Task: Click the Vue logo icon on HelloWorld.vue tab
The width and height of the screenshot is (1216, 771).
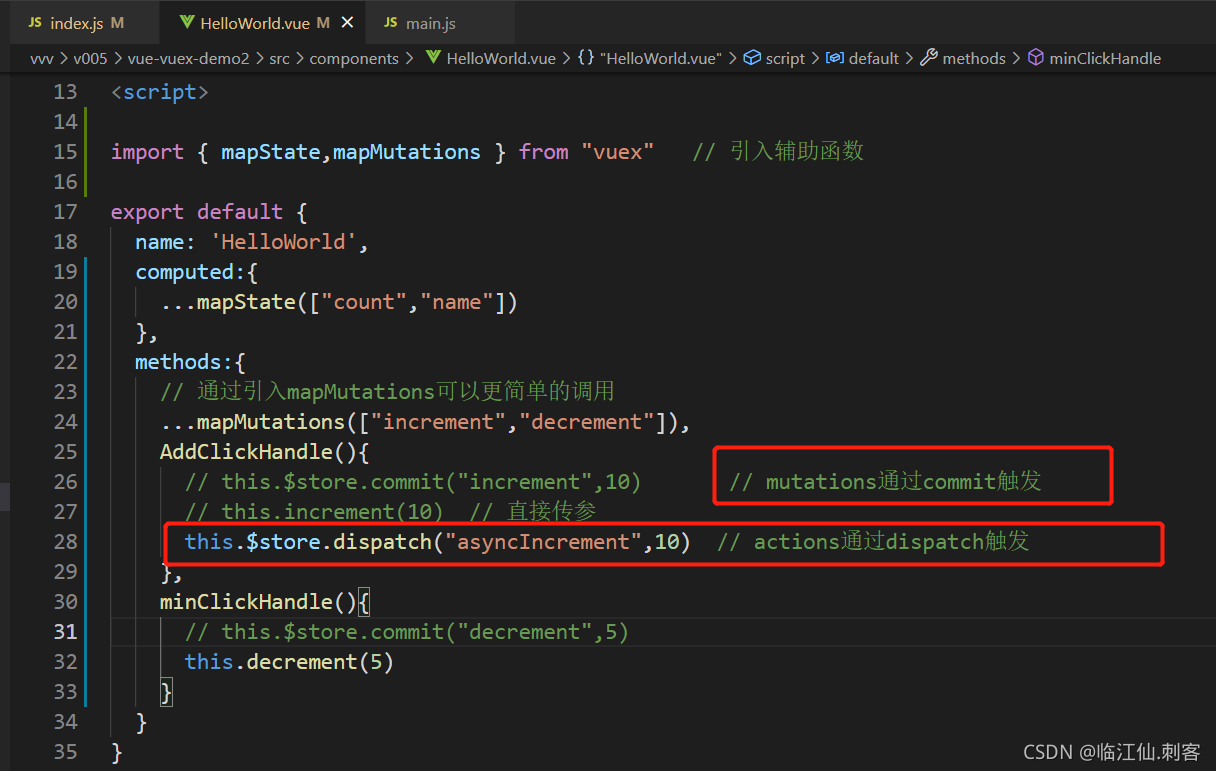Action: 186,22
